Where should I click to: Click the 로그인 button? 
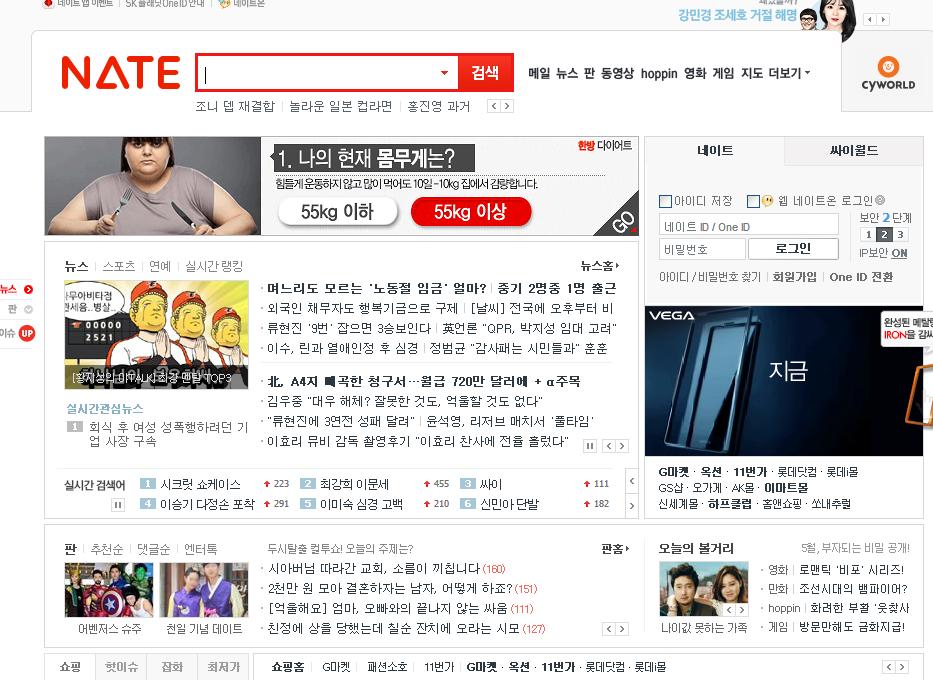pyautogui.click(x=793, y=249)
